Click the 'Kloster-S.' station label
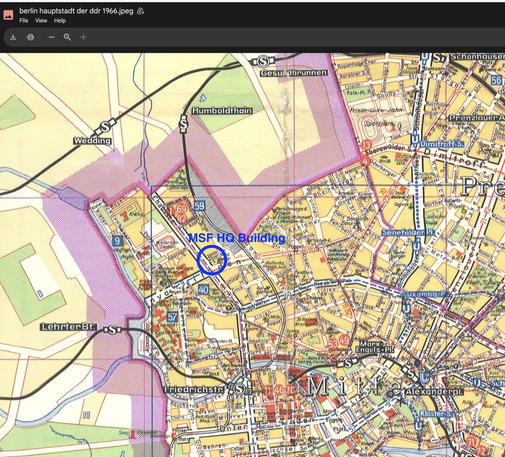This screenshot has width=505, height=457. (x=436, y=414)
